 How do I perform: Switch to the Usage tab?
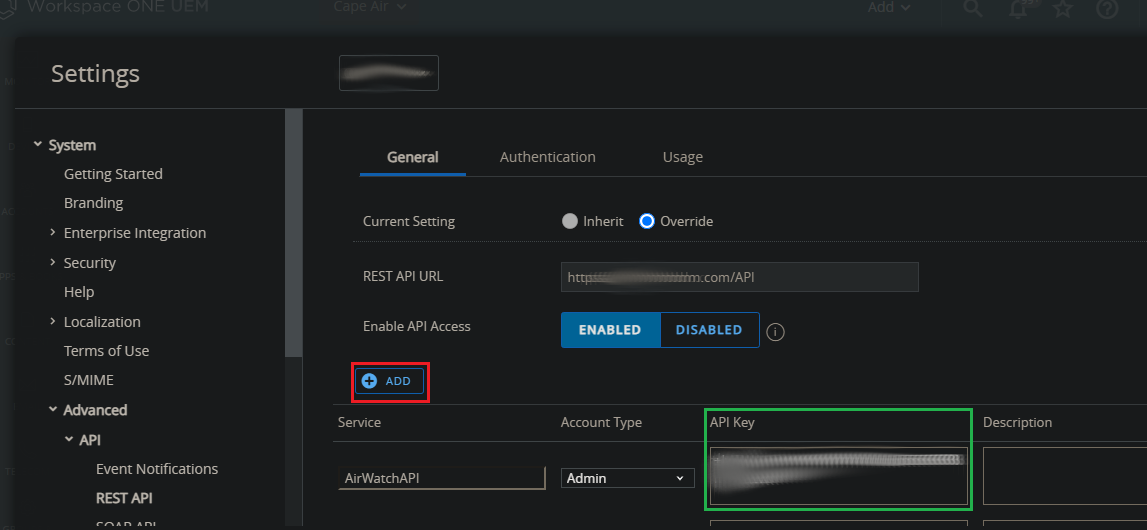tap(682, 157)
